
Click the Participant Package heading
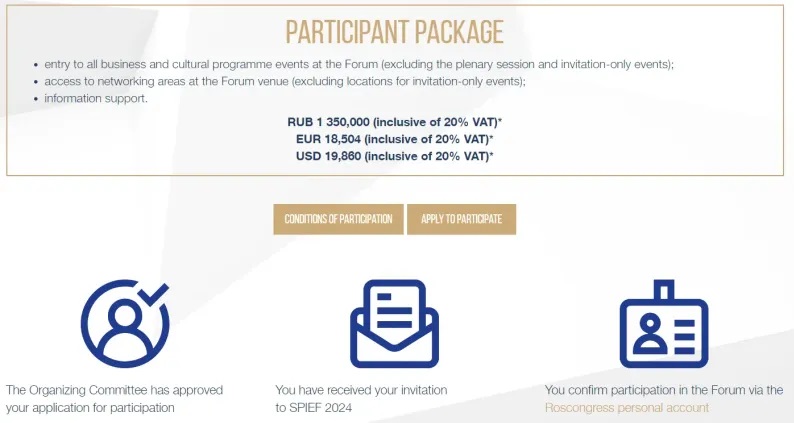coord(394,32)
